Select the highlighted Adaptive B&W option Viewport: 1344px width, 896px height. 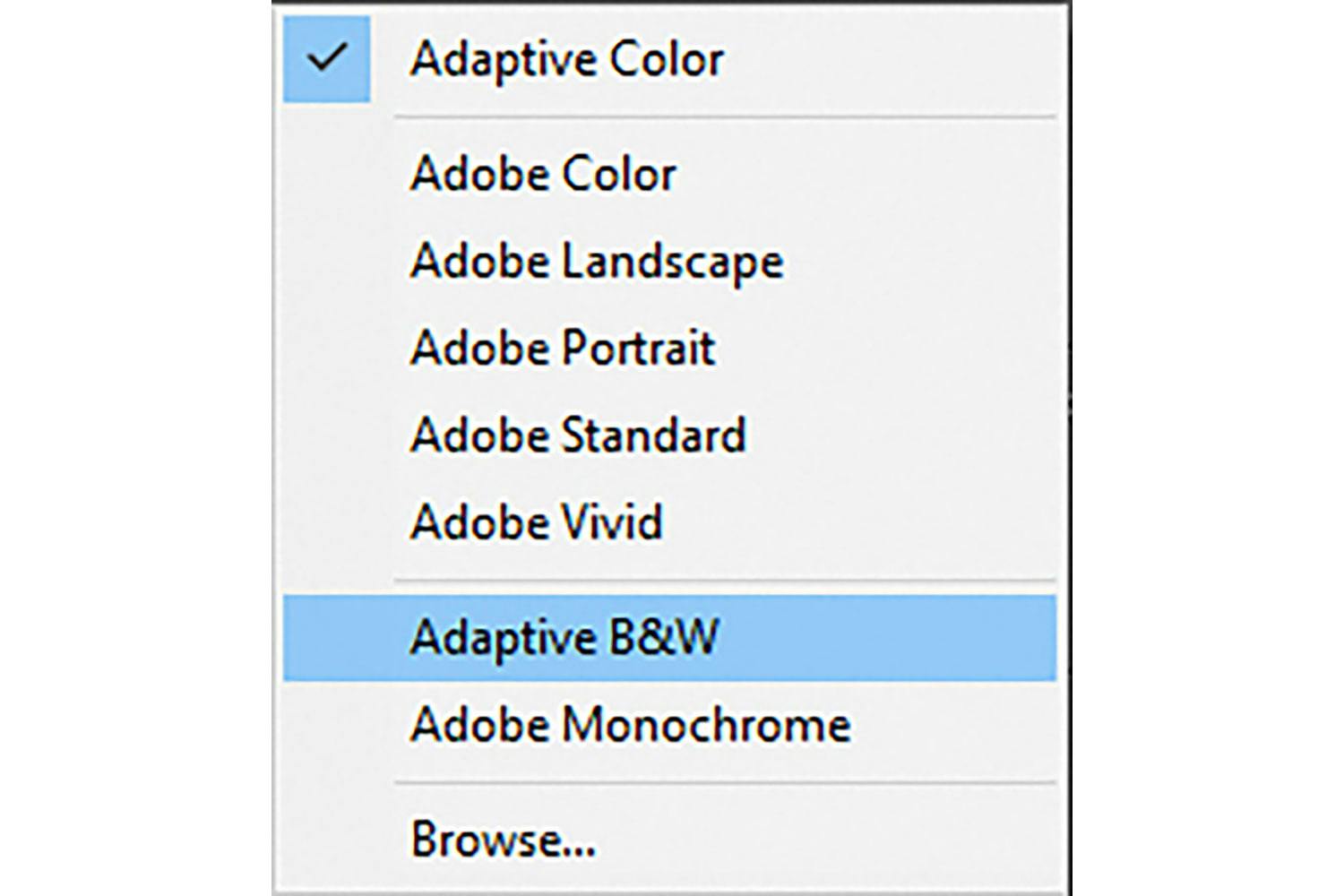[x=564, y=638]
